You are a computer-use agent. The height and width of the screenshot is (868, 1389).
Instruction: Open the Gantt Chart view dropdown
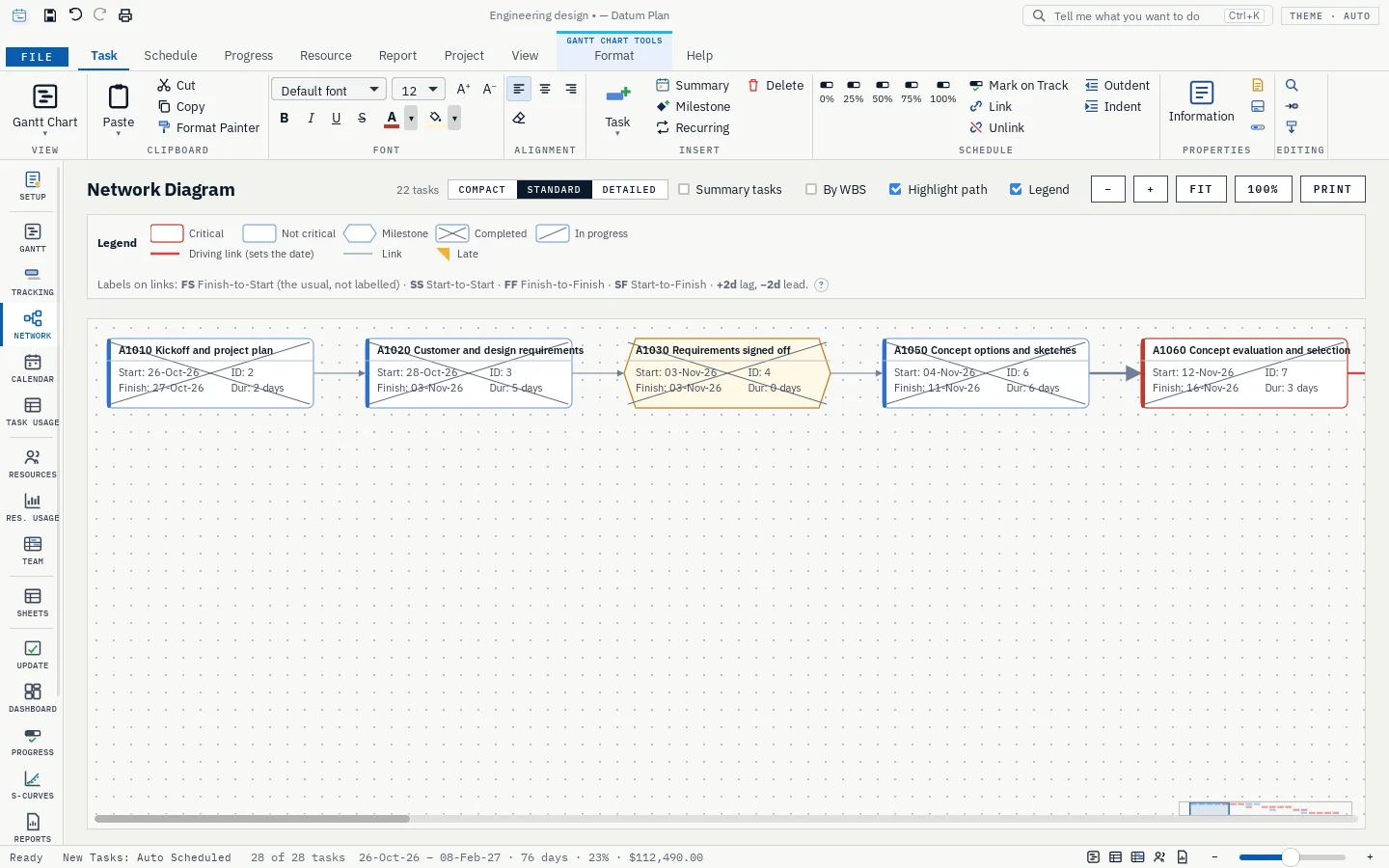pos(44,108)
